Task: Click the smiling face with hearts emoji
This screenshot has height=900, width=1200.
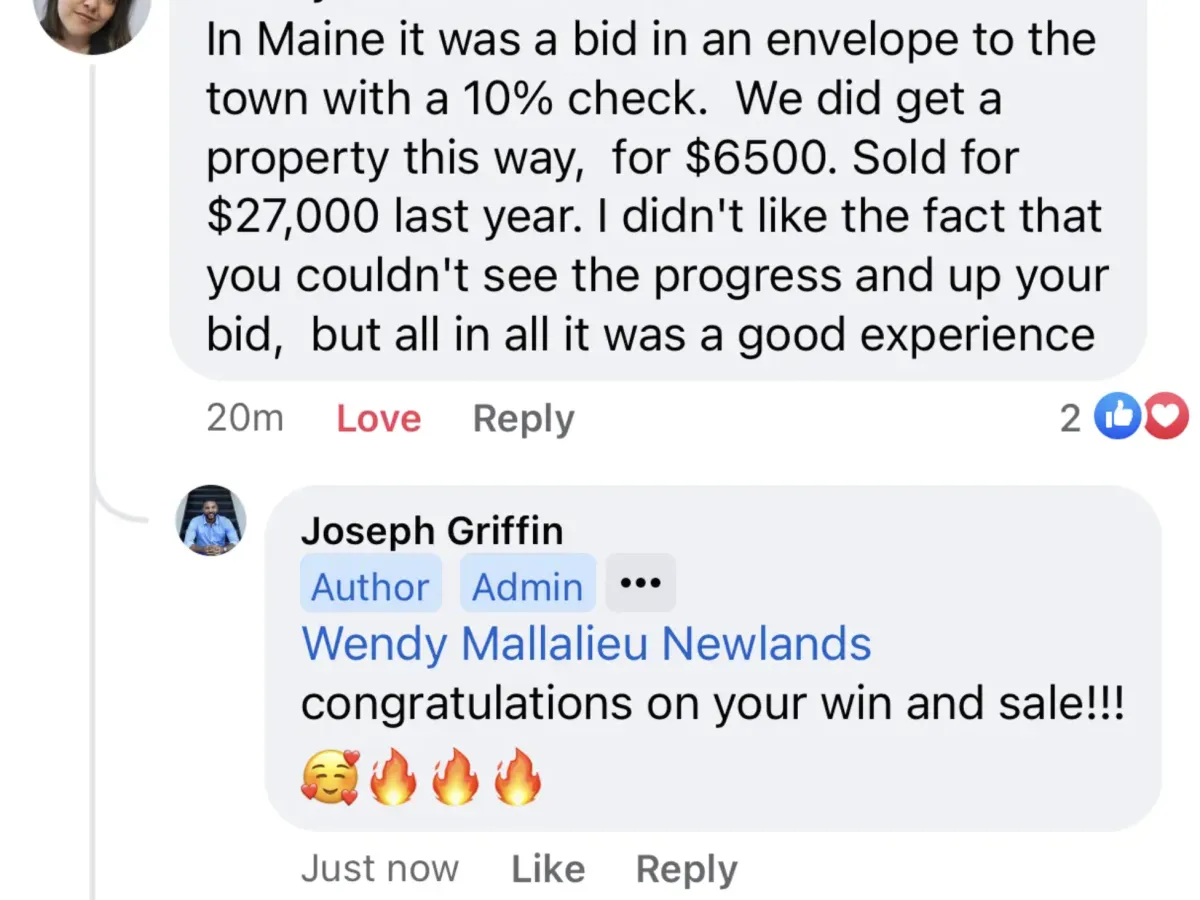Action: pos(329,777)
